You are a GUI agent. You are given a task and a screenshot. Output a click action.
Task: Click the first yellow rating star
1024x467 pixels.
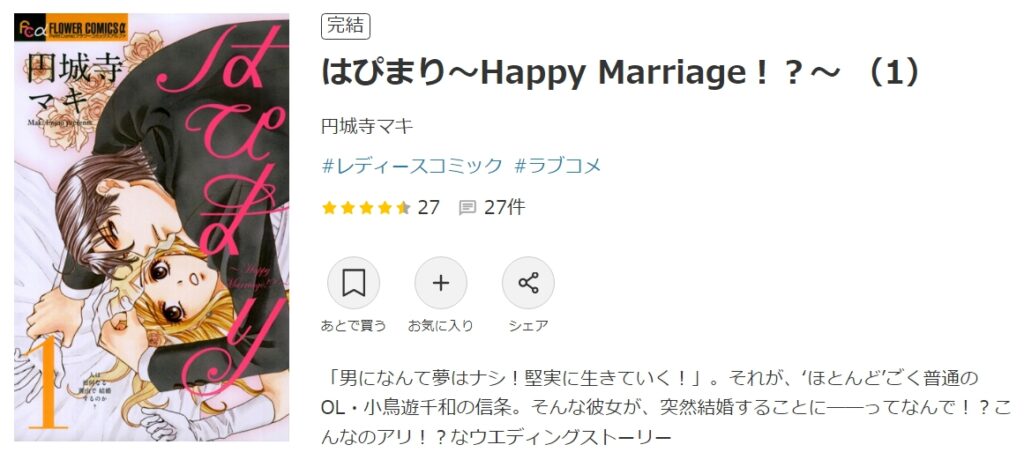pyautogui.click(x=329, y=208)
